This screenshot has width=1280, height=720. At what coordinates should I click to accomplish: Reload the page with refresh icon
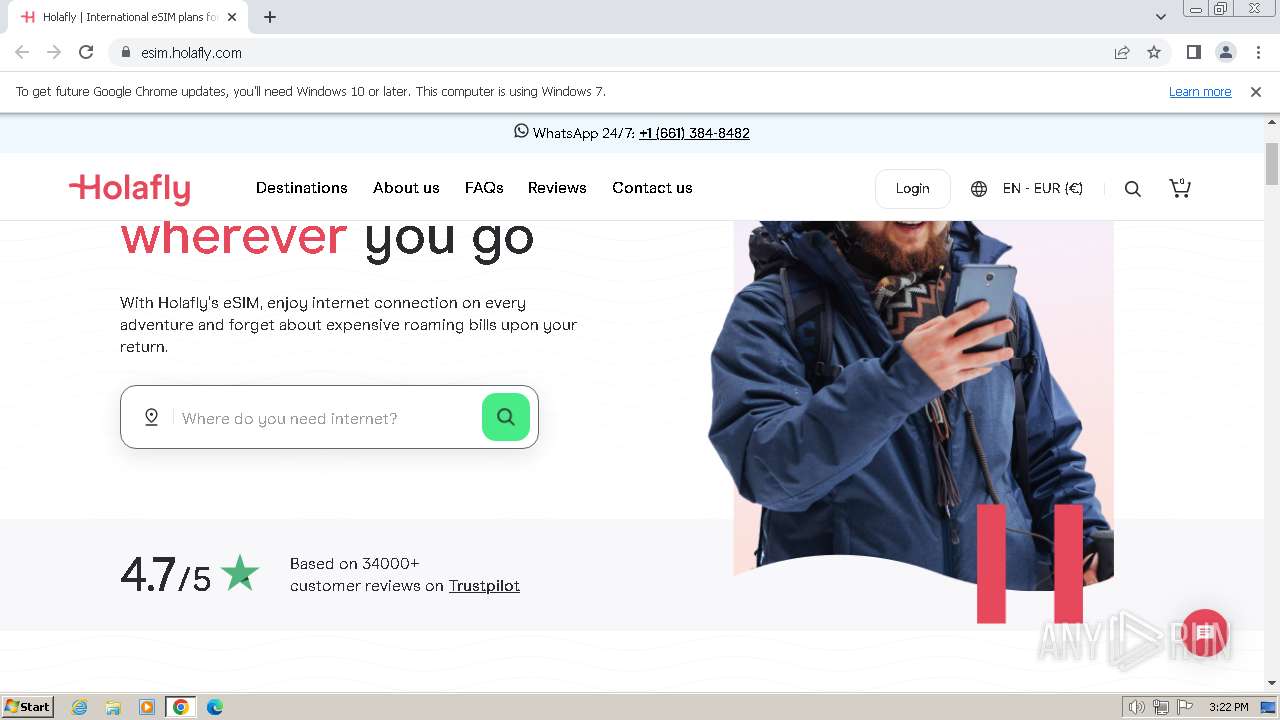[86, 52]
